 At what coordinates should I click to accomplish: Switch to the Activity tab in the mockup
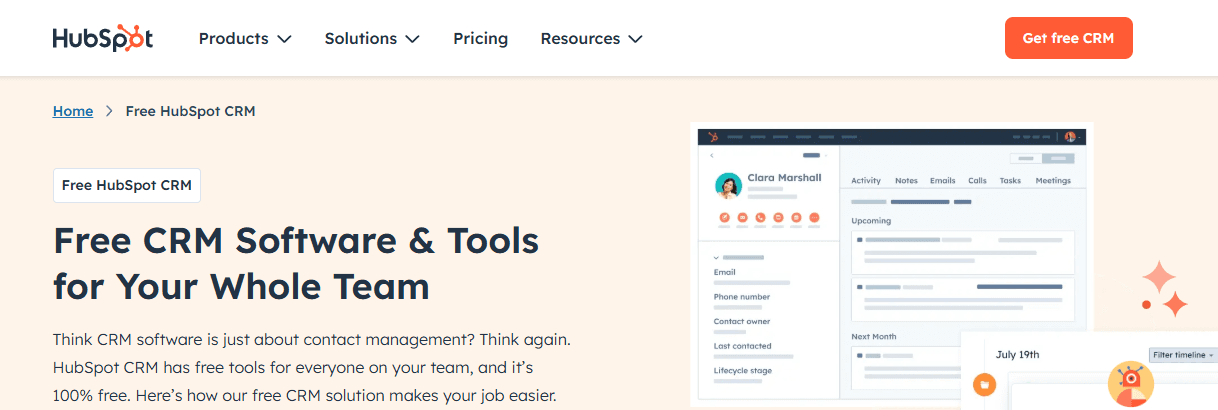click(866, 181)
